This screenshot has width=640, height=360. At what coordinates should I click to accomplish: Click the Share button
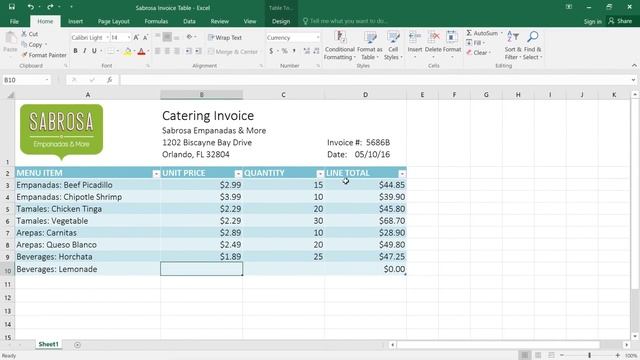pyautogui.click(x=620, y=21)
